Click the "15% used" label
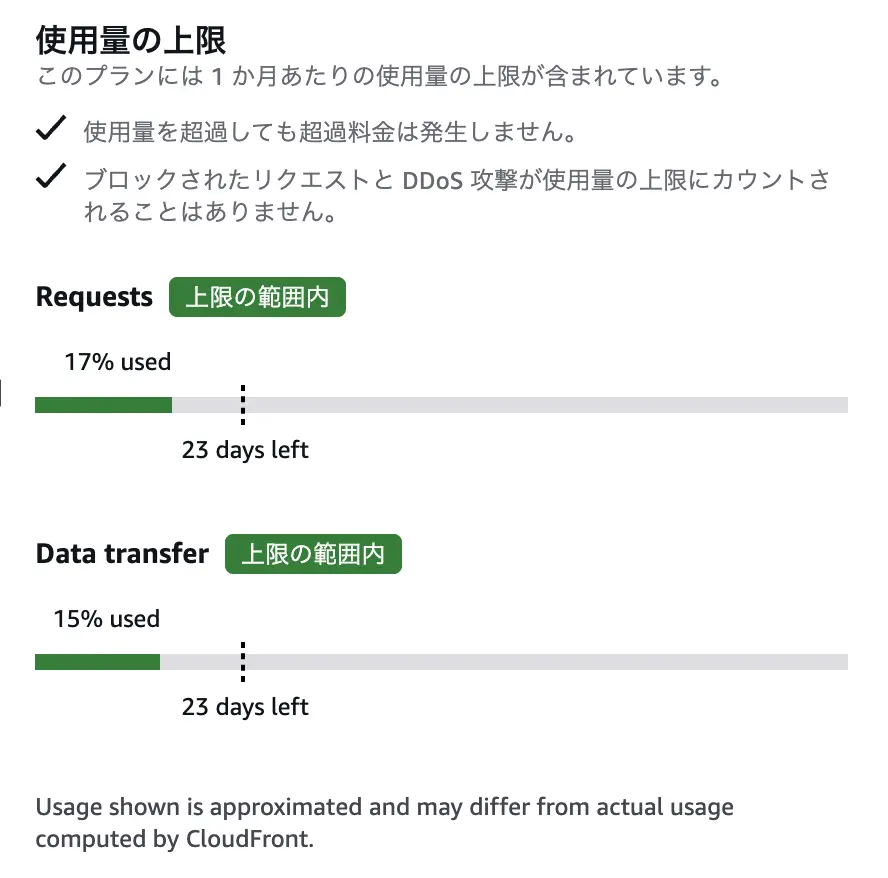 (x=107, y=619)
